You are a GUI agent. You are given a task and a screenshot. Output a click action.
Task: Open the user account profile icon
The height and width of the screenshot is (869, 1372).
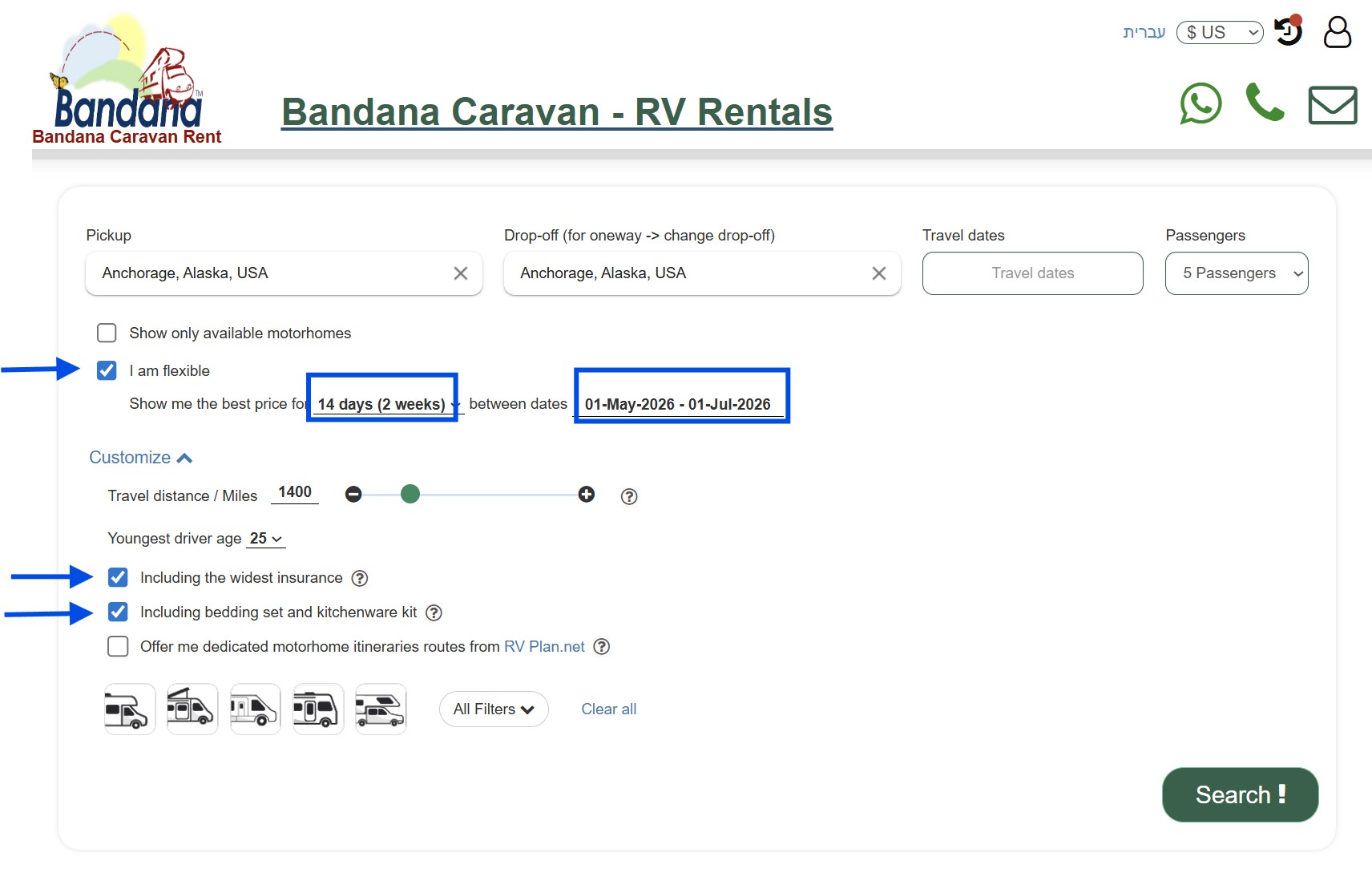1337,33
